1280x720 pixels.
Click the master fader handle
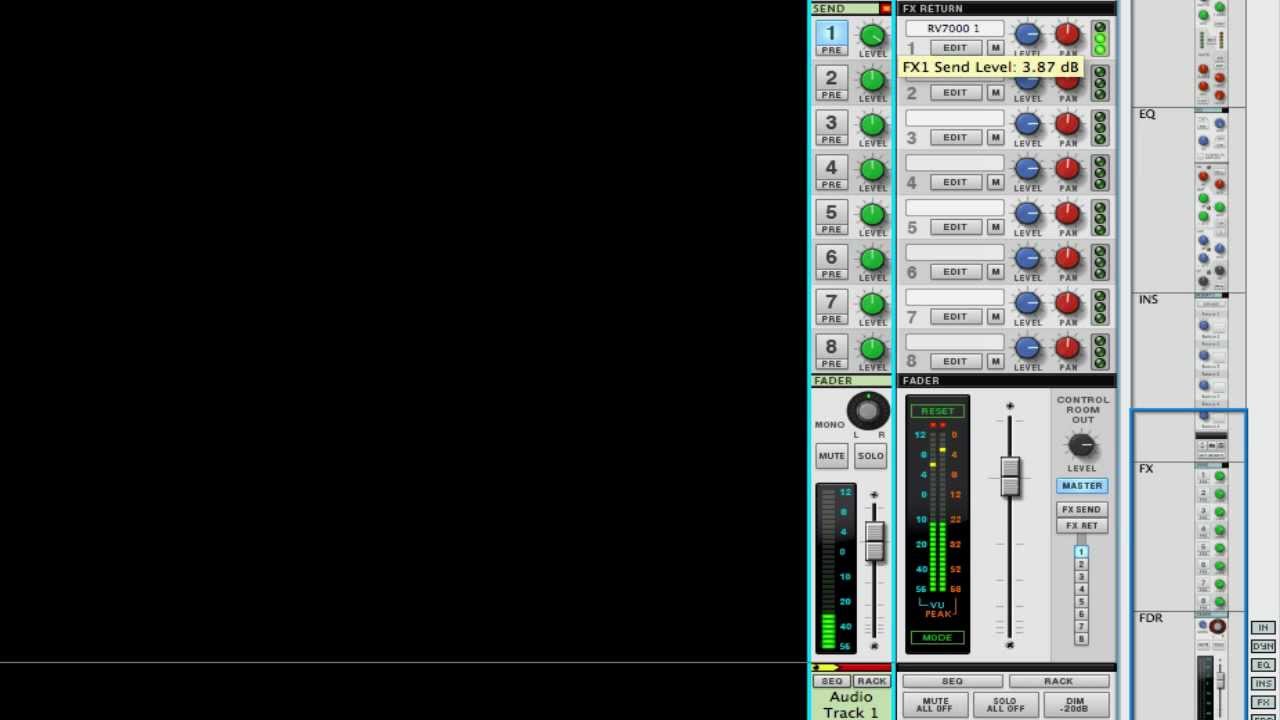[1009, 476]
